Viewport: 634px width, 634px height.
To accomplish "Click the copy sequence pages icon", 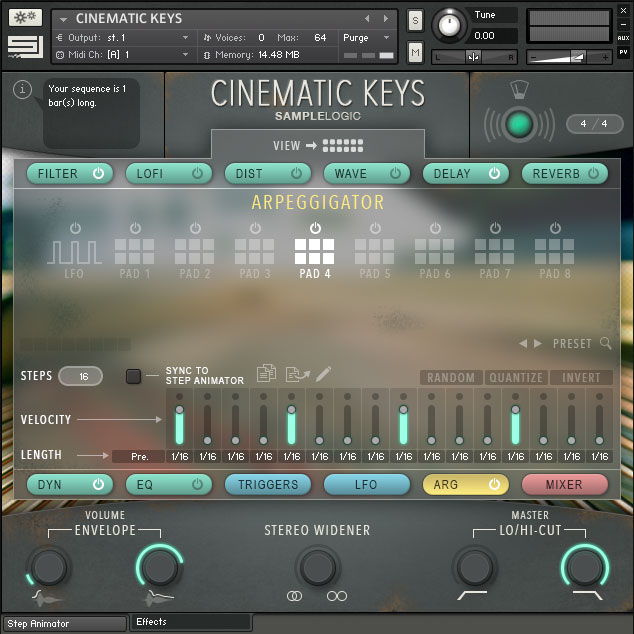I will tap(266, 374).
